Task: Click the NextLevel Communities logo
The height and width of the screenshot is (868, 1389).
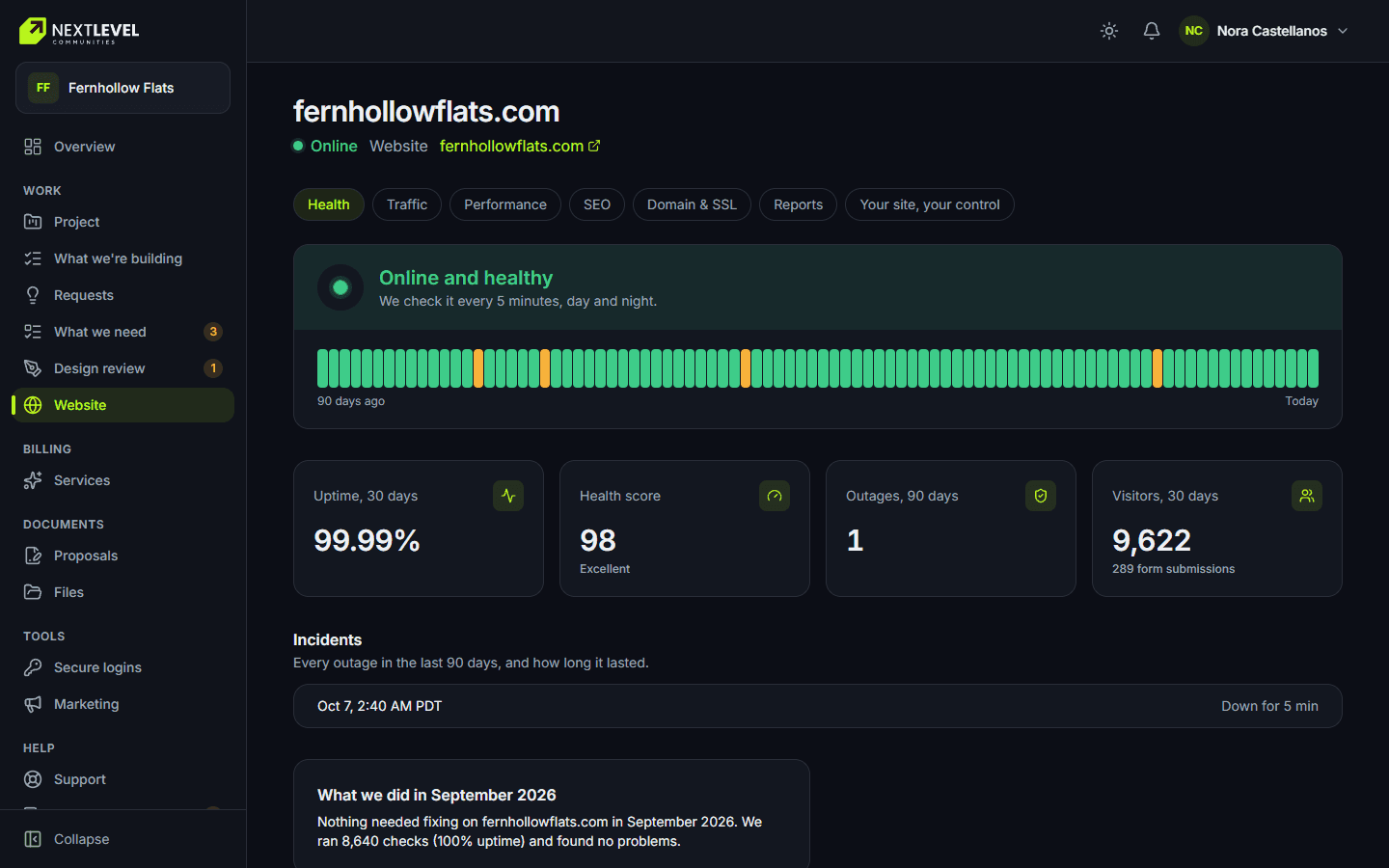Action: point(79,31)
